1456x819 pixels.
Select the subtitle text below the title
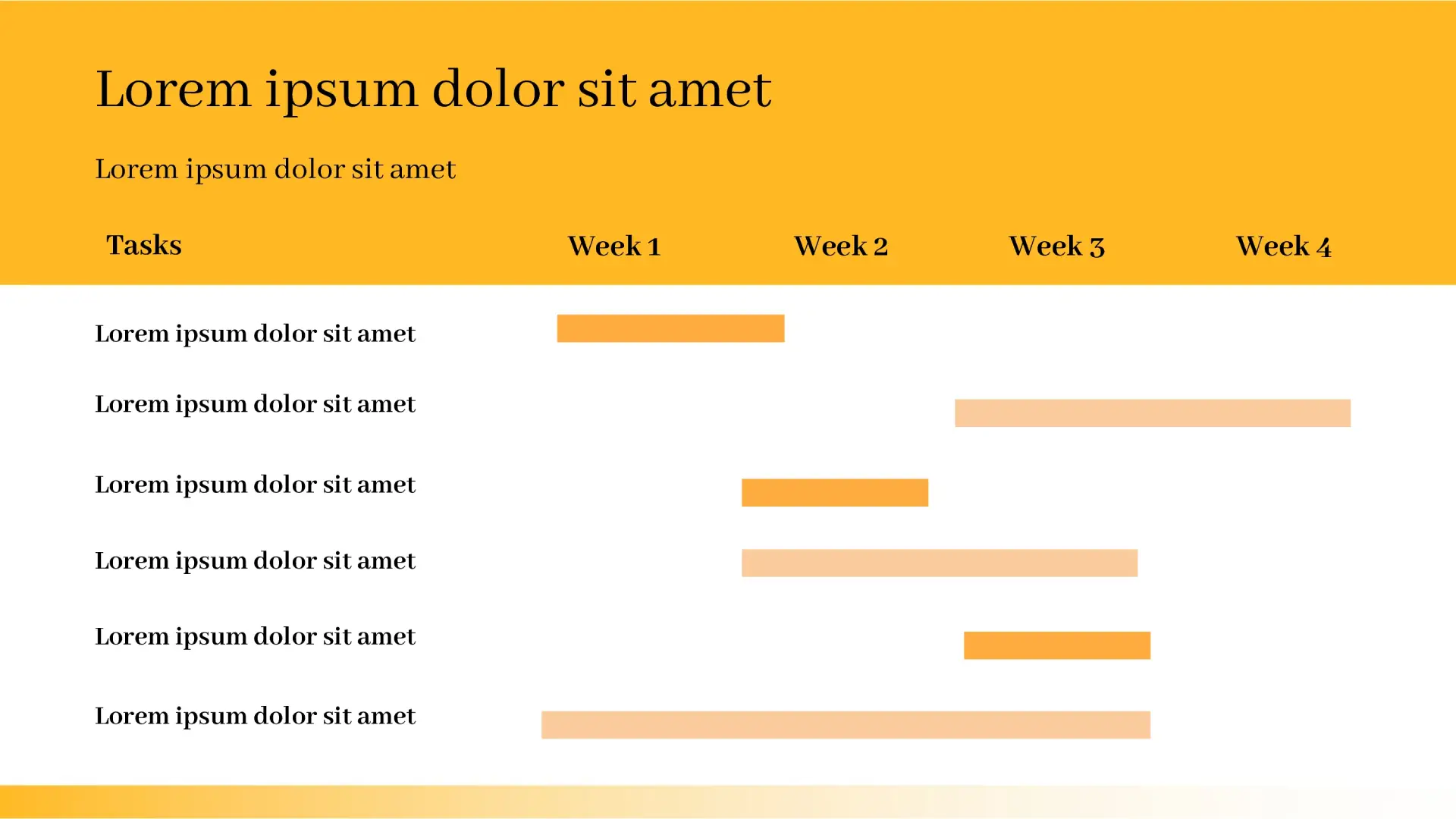275,169
